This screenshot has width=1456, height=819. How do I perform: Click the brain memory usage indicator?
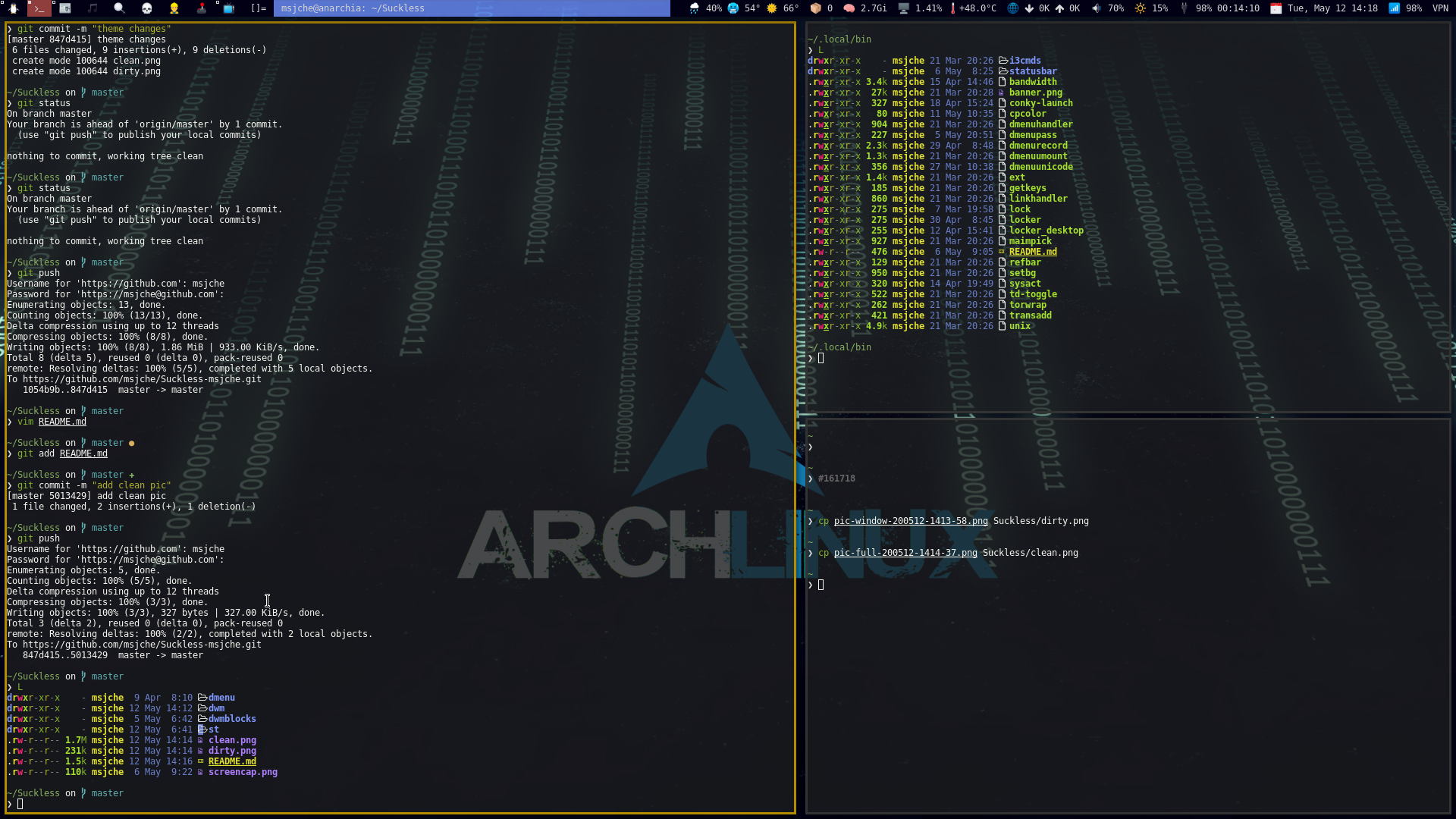pyautogui.click(x=849, y=8)
